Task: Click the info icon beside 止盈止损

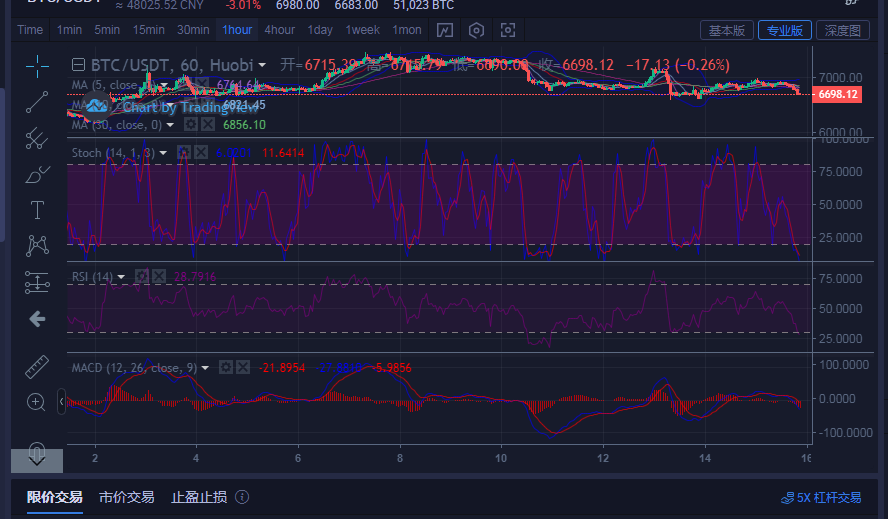Action: (x=242, y=497)
